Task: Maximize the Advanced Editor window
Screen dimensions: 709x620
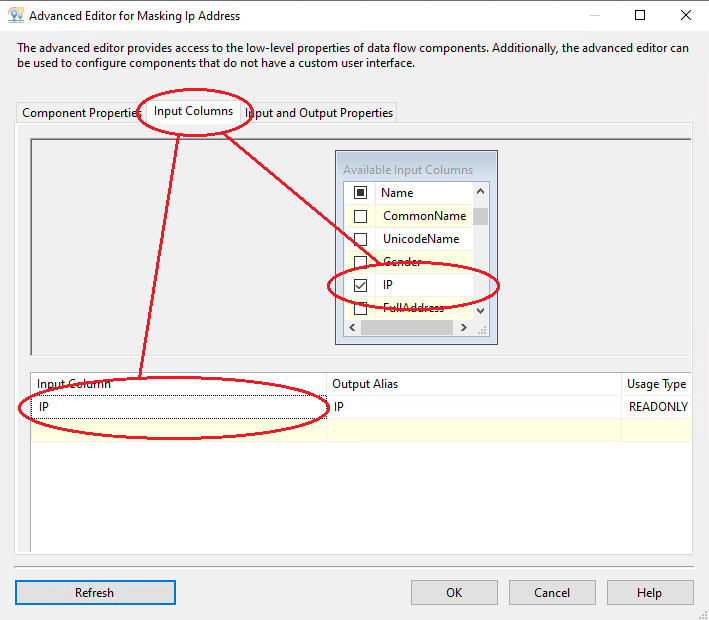Action: point(640,16)
